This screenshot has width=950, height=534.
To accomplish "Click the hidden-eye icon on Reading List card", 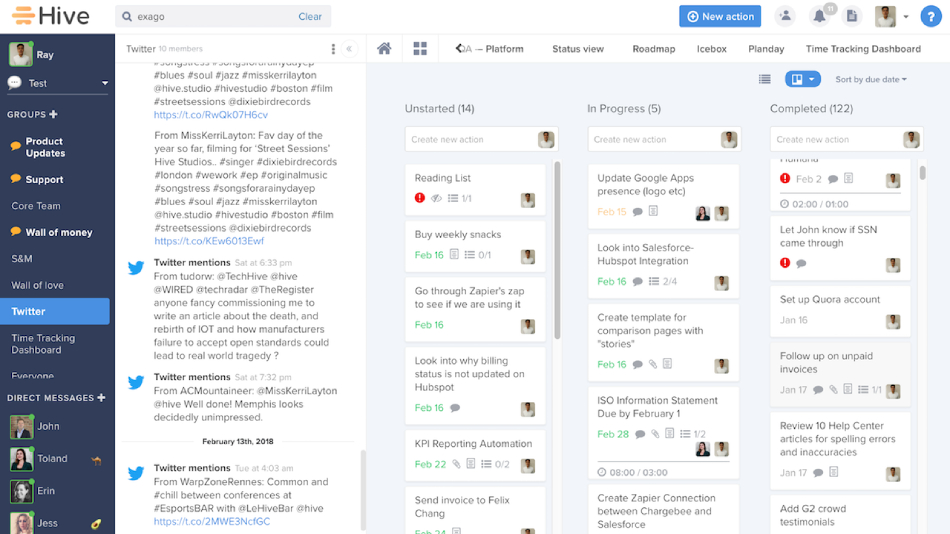I will (x=436, y=198).
